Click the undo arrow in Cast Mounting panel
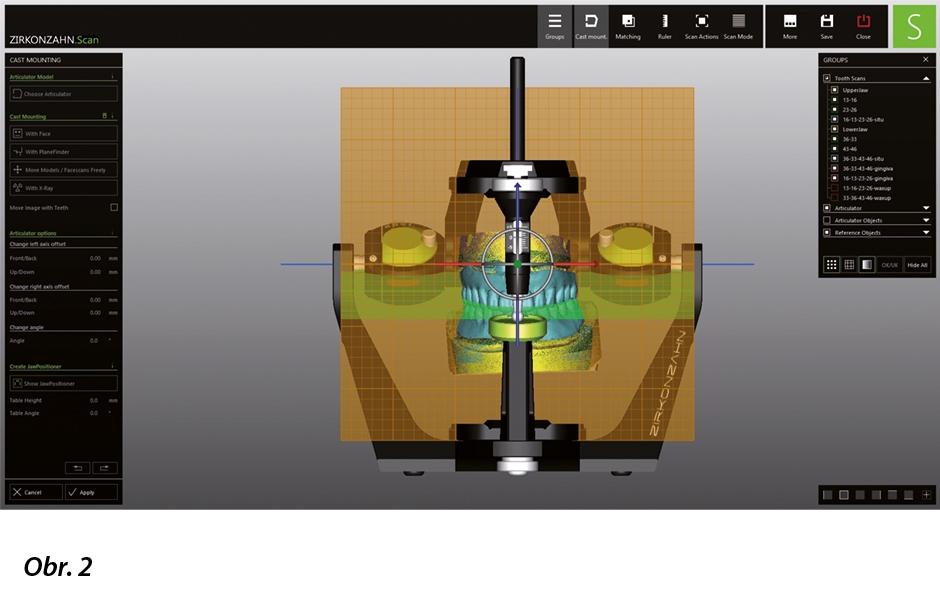This screenshot has width=940, height=600. (x=77, y=468)
